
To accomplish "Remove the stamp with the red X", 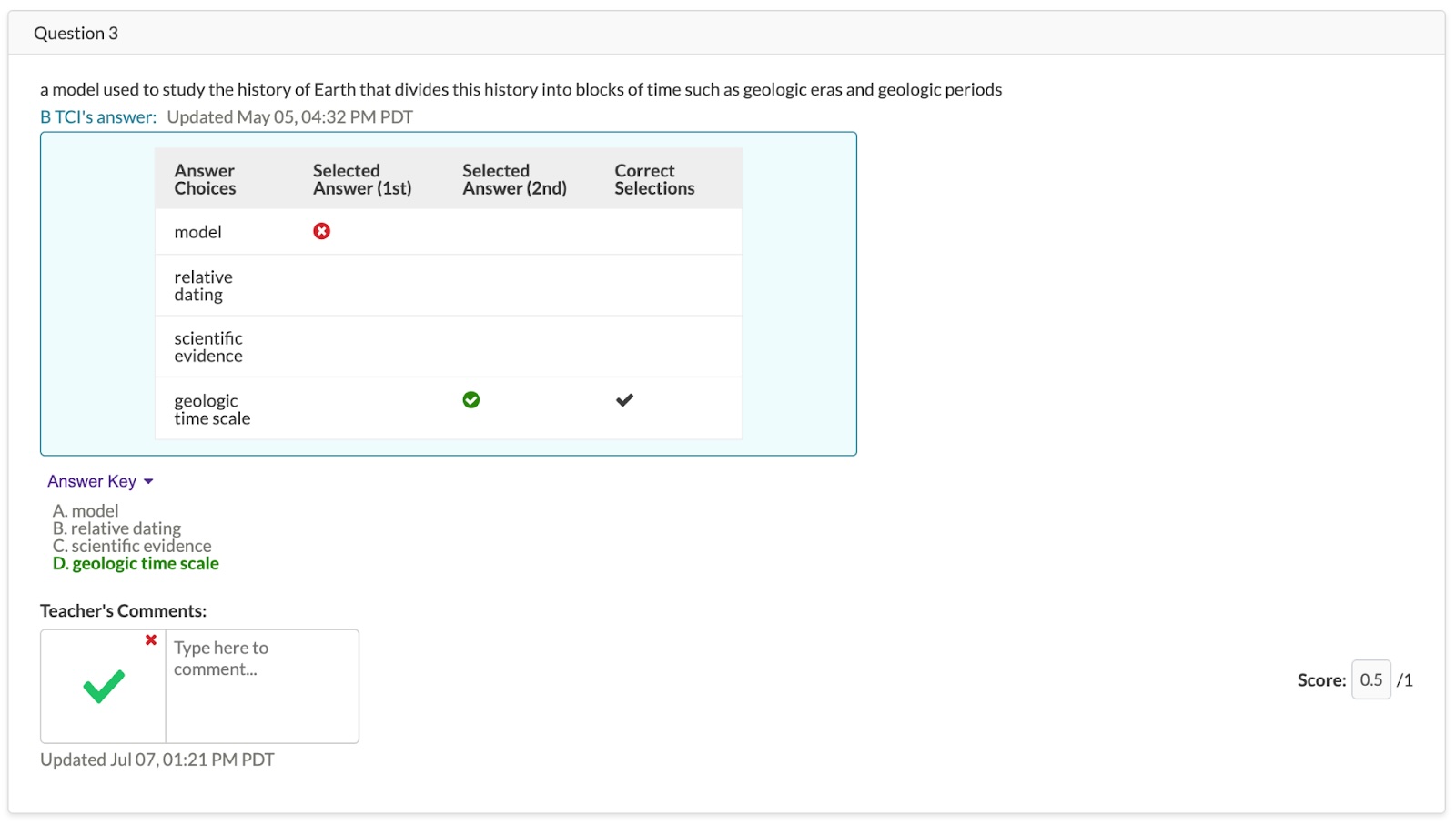I will pyautogui.click(x=151, y=639).
